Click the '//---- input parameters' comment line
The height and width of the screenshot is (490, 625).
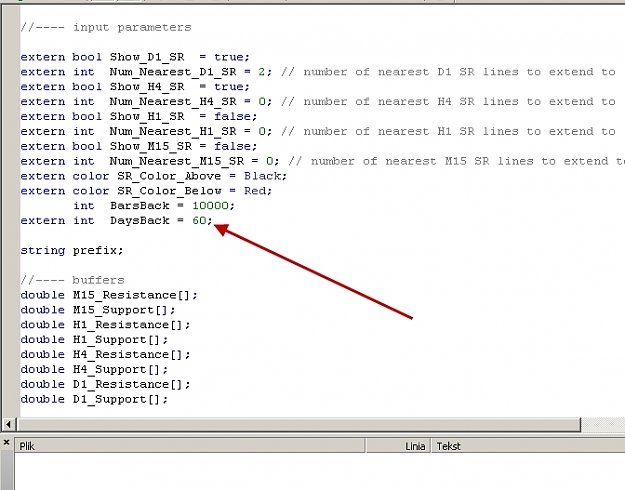pos(106,28)
